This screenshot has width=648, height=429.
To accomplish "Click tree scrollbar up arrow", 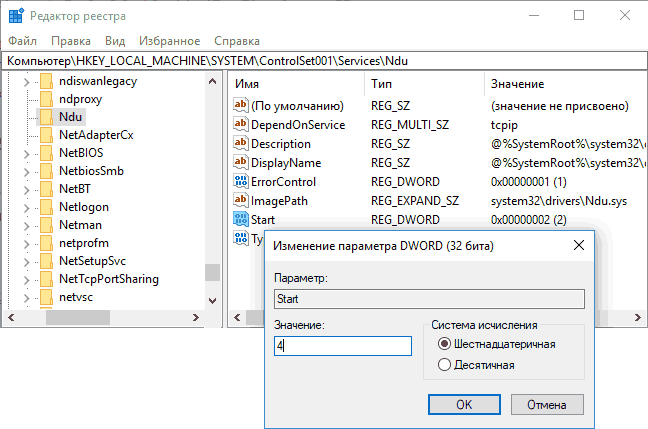I will (x=212, y=81).
